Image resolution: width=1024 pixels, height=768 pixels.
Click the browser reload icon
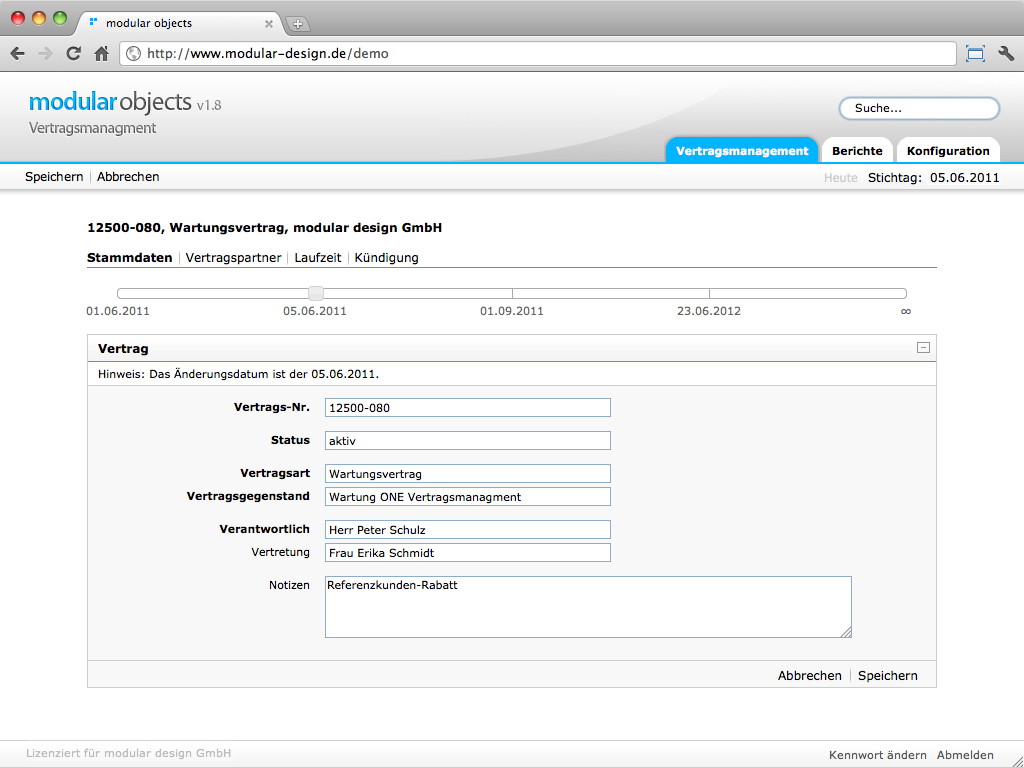click(x=73, y=54)
